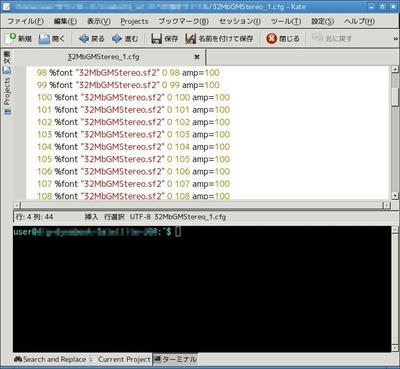Screen dimensions: 400x369
Task: Click terminal scrollbar down arrow
Action: (x=395, y=349)
